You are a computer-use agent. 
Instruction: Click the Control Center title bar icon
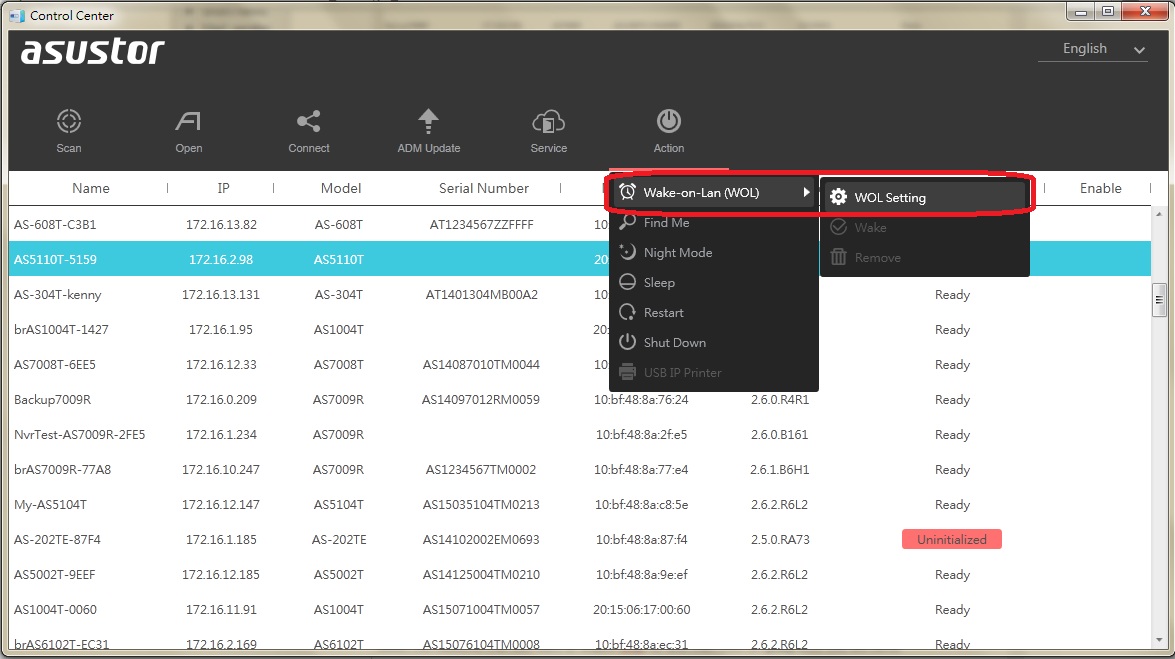(16, 15)
